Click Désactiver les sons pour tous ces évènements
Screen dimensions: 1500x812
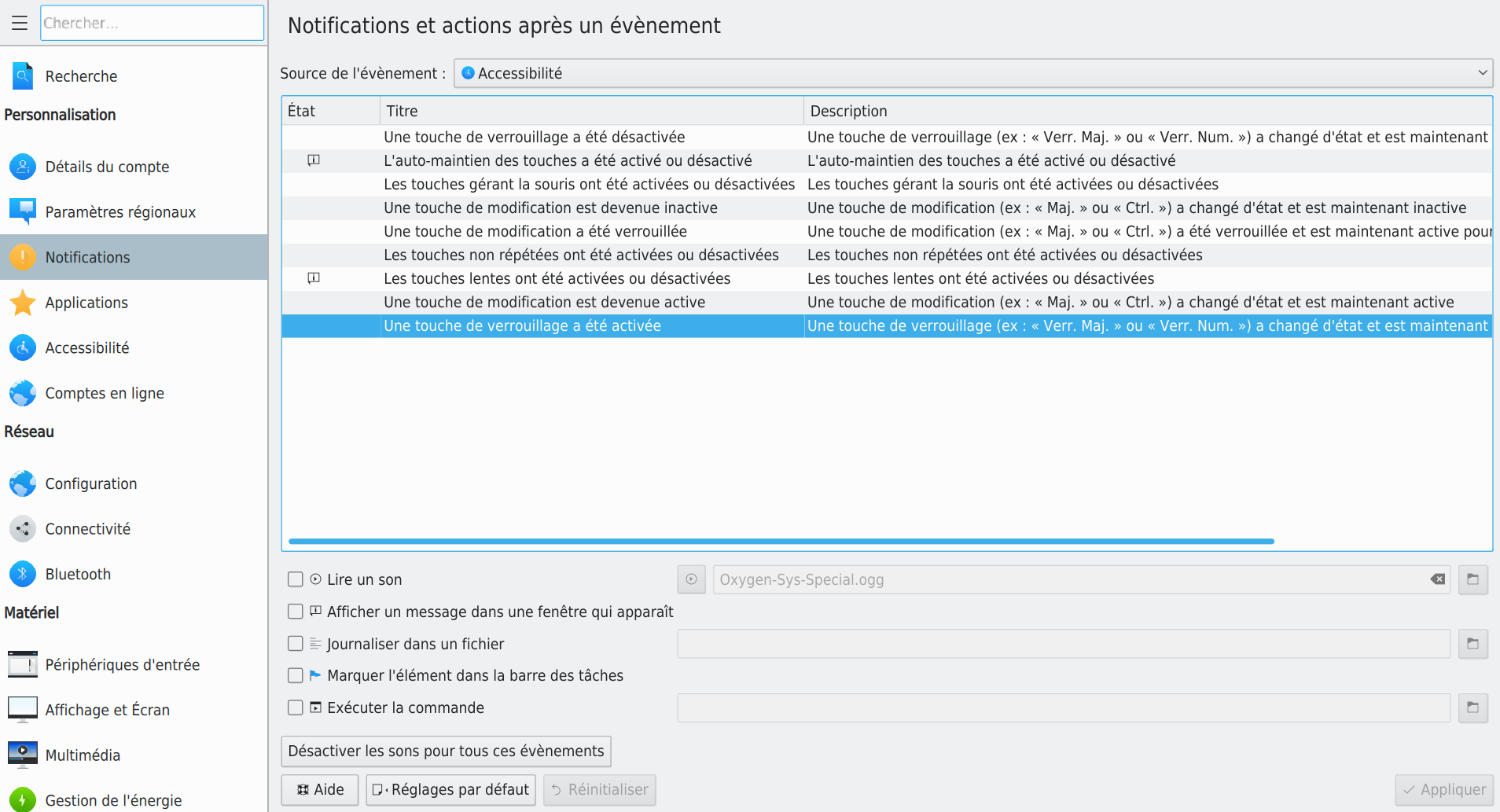446,751
